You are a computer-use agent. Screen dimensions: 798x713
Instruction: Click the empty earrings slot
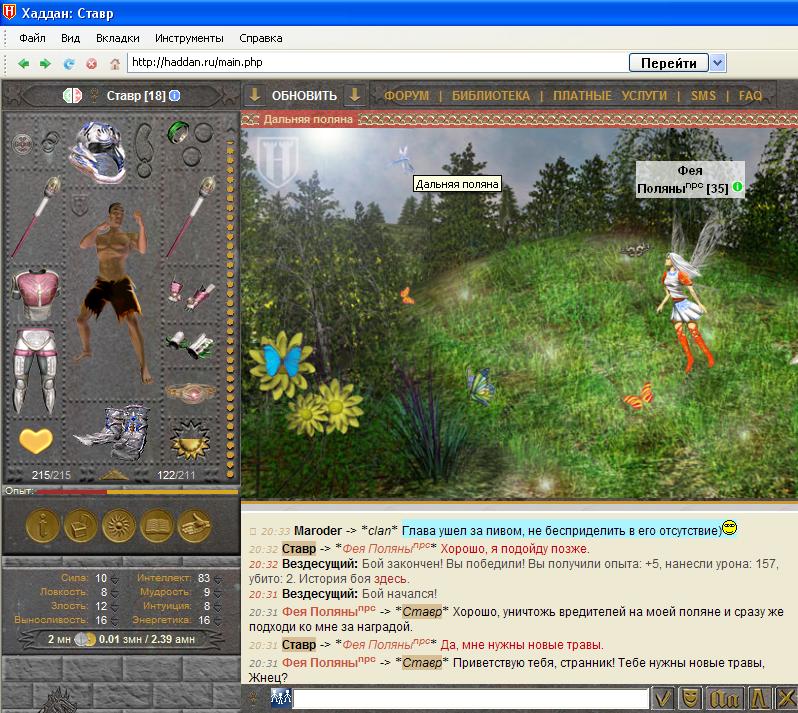pos(50,142)
